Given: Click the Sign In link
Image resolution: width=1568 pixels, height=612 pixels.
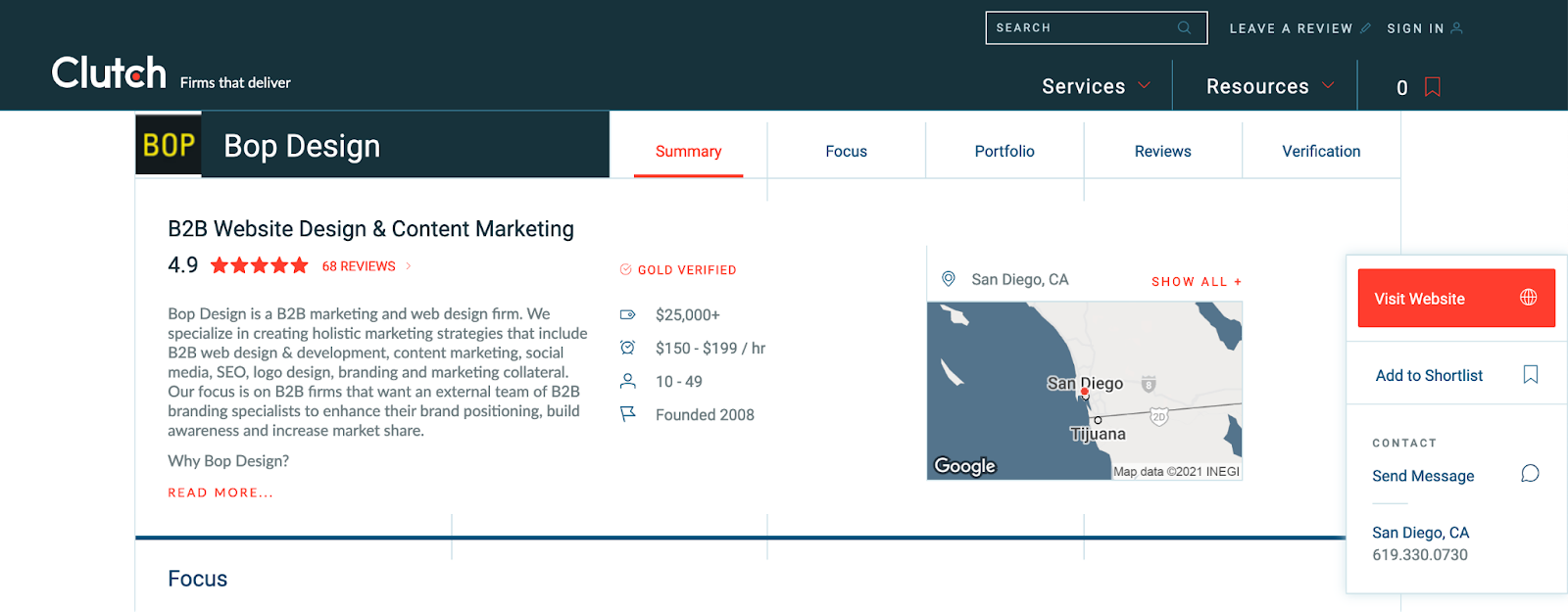Looking at the screenshot, I should click(x=1415, y=28).
